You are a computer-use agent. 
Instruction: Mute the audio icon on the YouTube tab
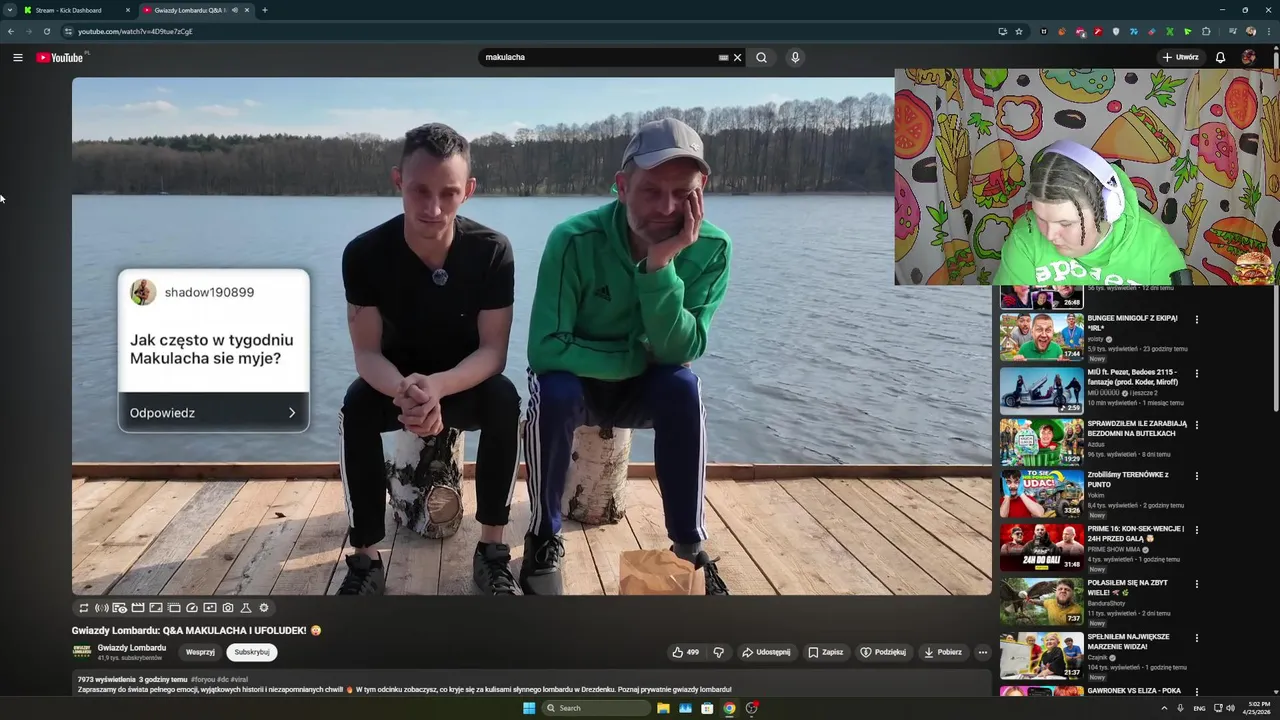235,10
